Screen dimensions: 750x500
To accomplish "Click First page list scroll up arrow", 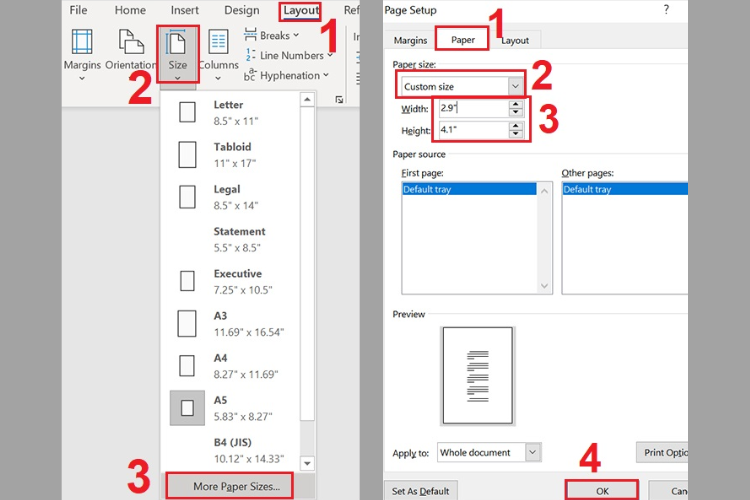I will point(544,191).
